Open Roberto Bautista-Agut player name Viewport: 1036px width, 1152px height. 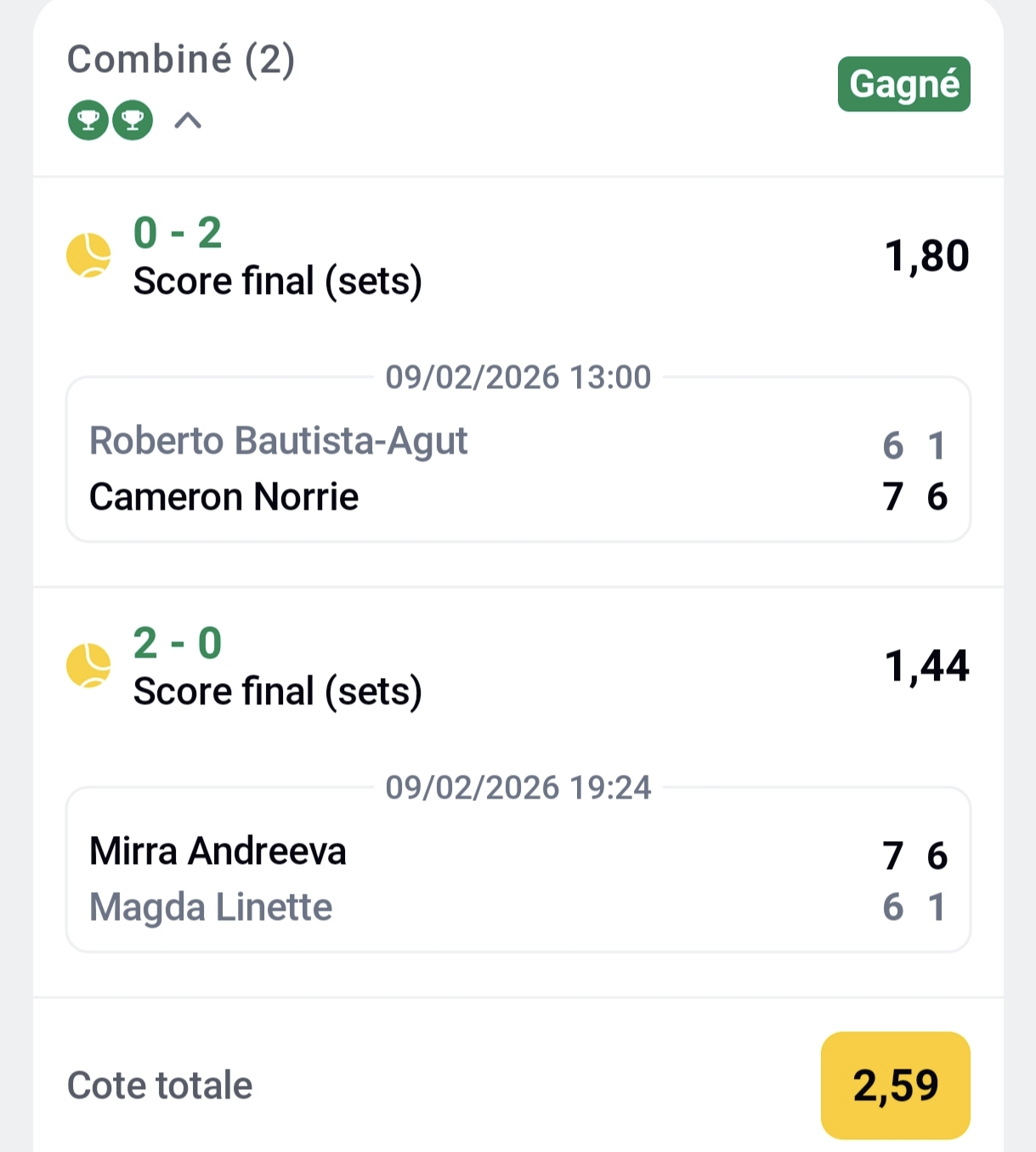(x=278, y=441)
